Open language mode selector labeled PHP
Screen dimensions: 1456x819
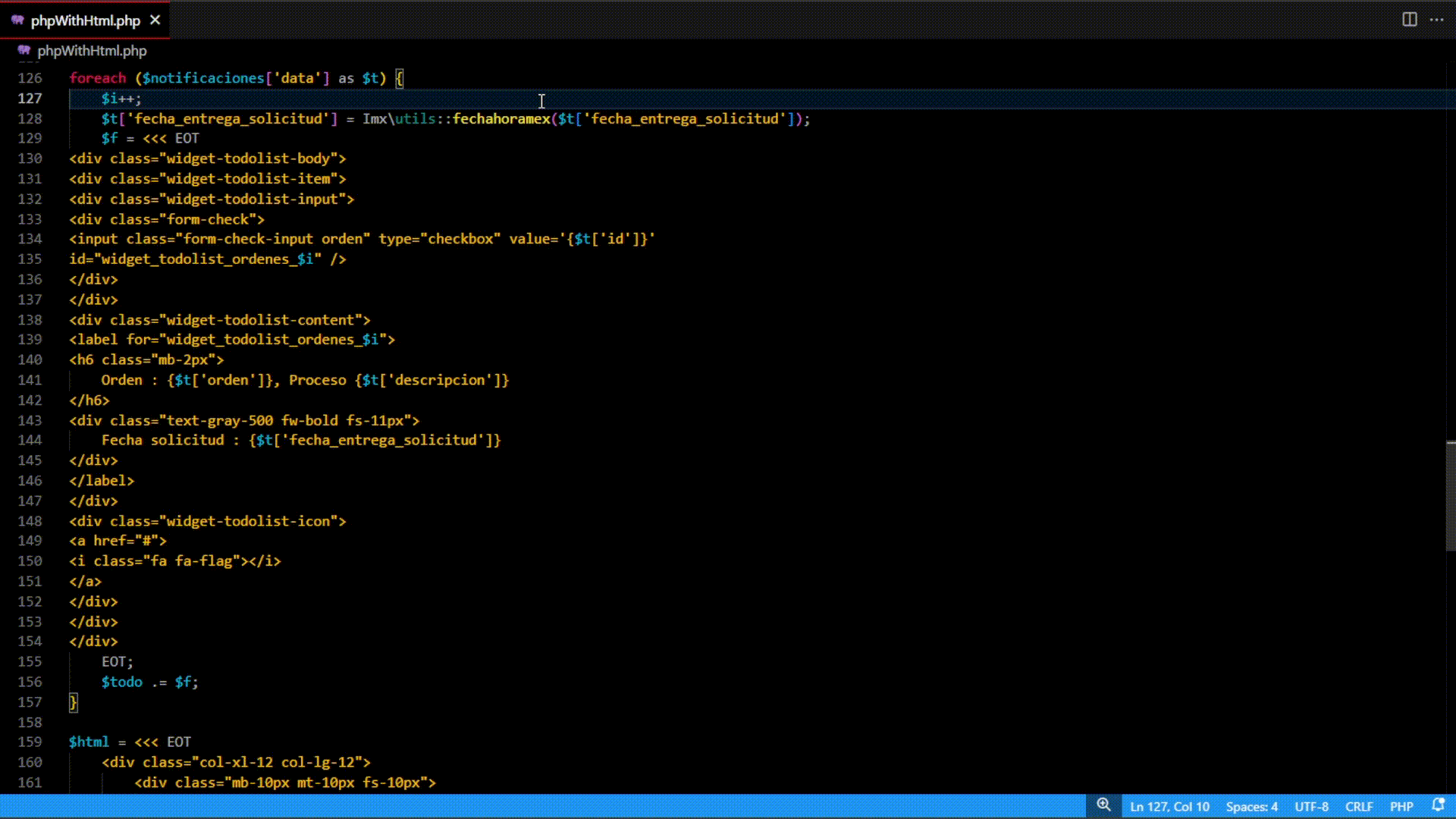pos(1401,806)
